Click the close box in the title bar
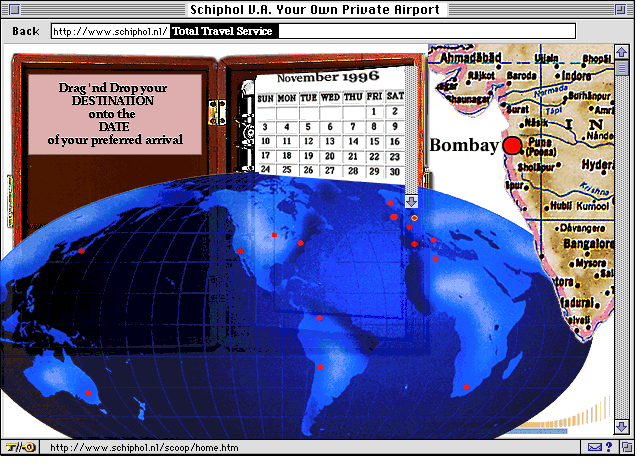 pos(14,9)
